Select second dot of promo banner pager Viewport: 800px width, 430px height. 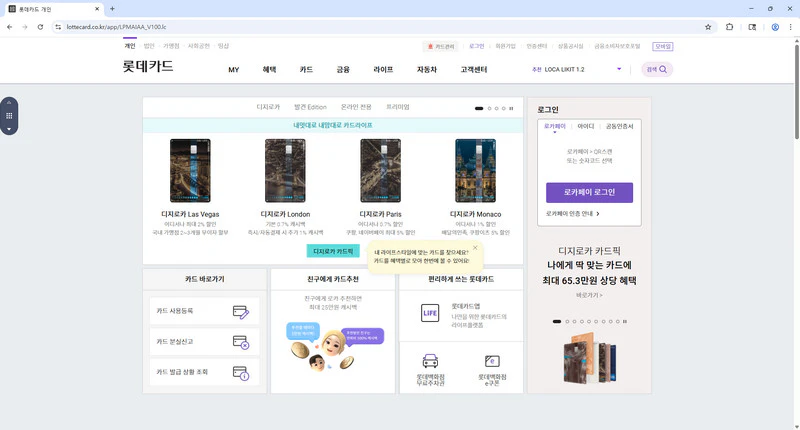click(x=567, y=321)
